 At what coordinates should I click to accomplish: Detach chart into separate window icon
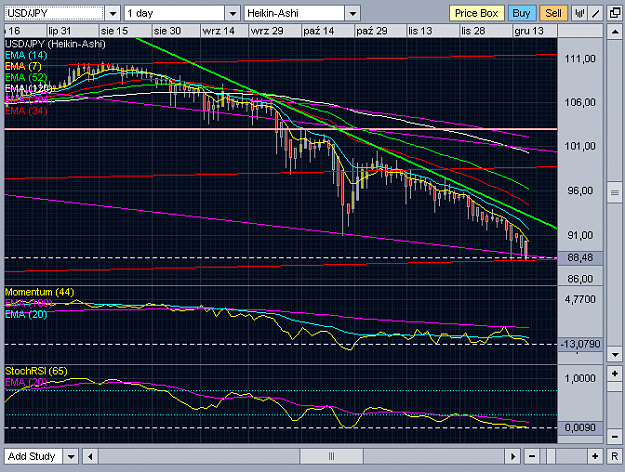(615, 13)
